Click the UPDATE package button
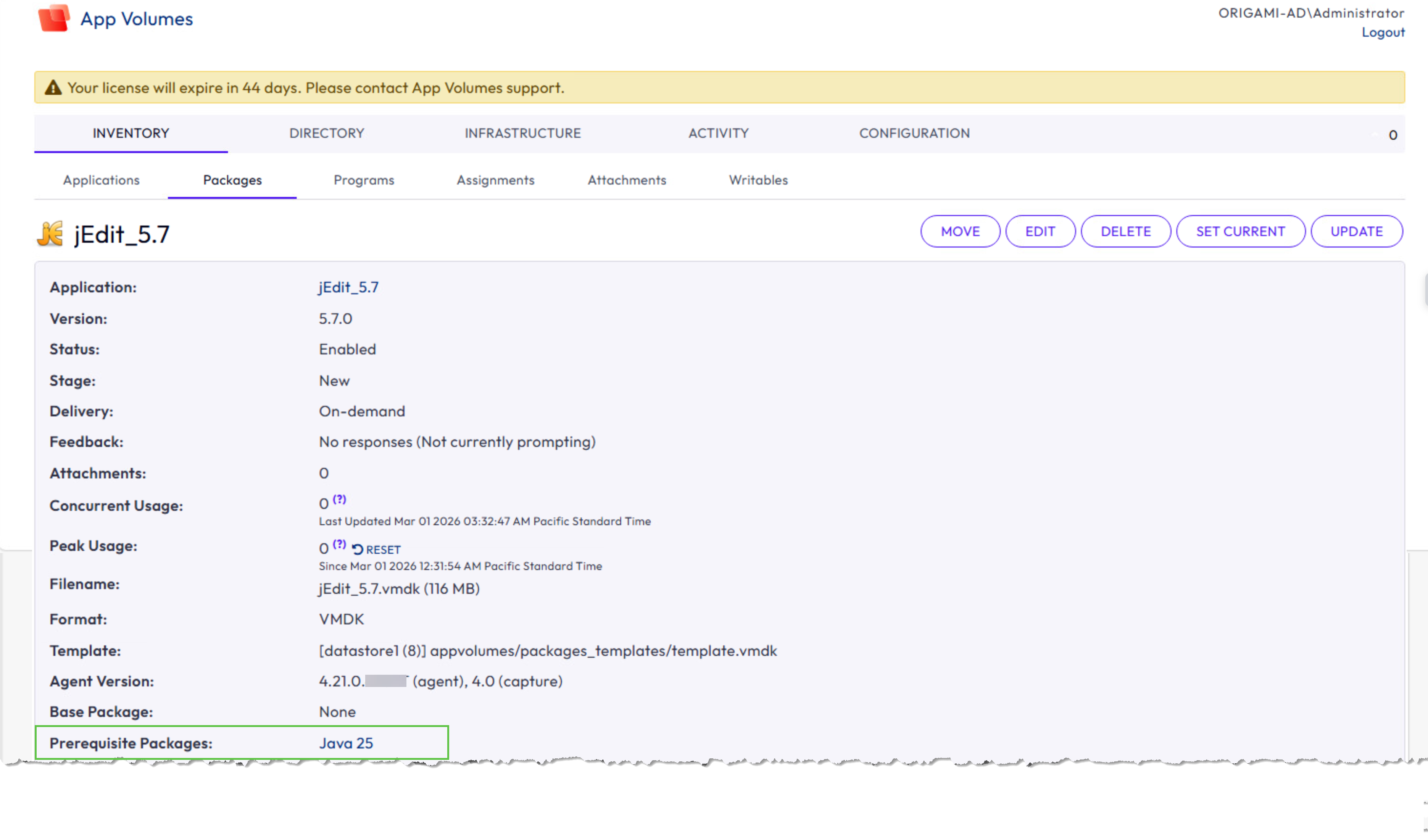 pyautogui.click(x=1357, y=231)
